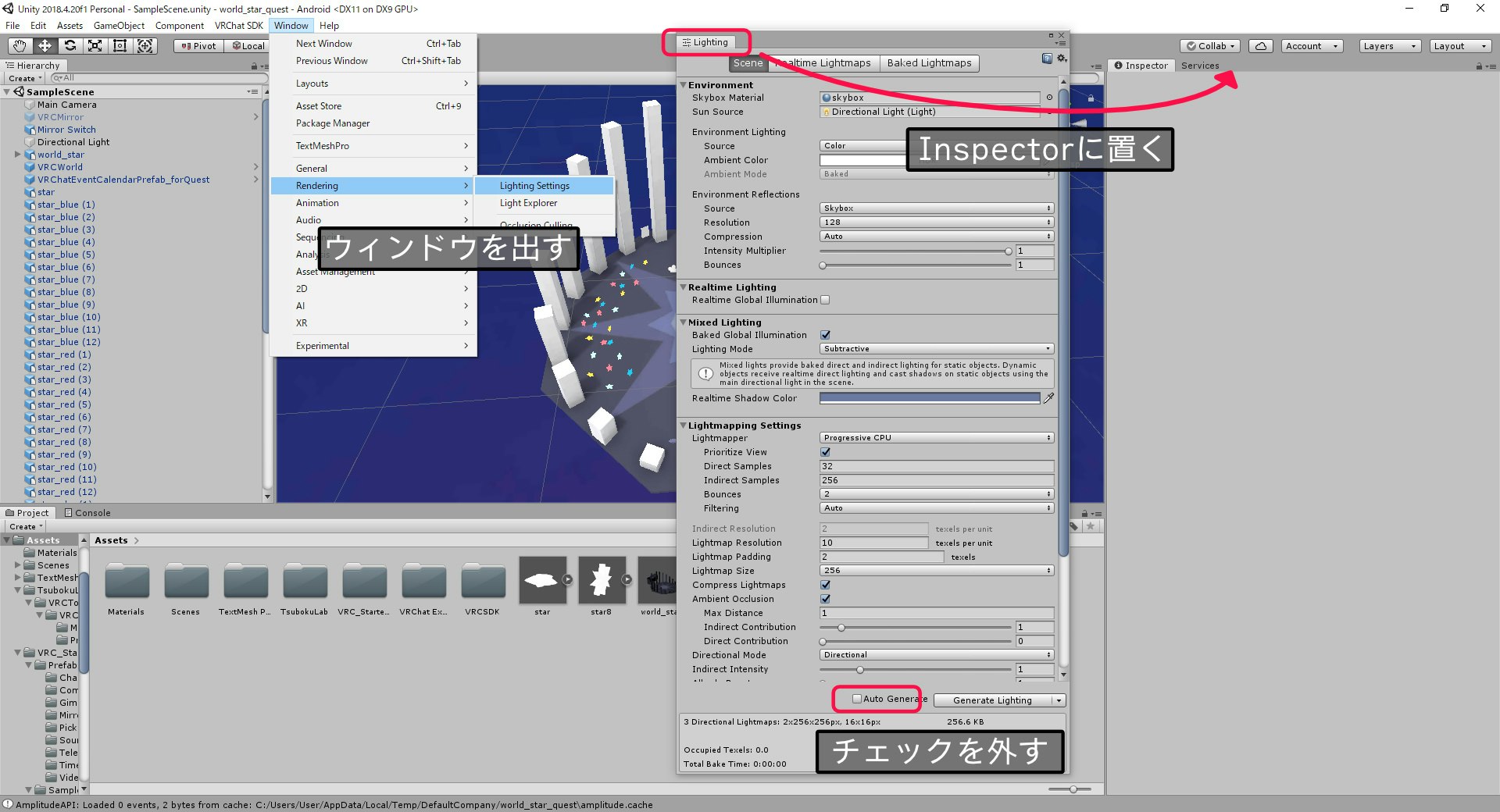
Task: Toggle the Ambient Occlusion checkbox
Action: click(825, 599)
